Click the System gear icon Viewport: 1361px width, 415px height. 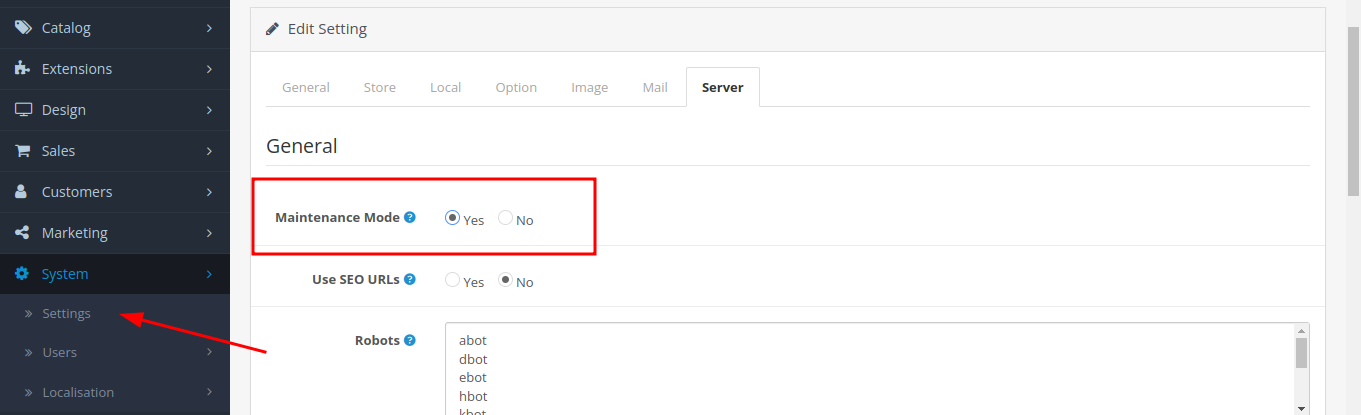pyautogui.click(x=23, y=274)
